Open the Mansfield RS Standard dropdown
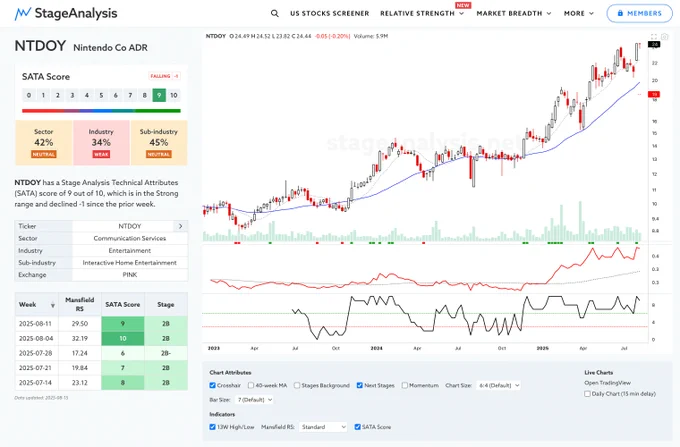The image size is (680, 447). 323,427
